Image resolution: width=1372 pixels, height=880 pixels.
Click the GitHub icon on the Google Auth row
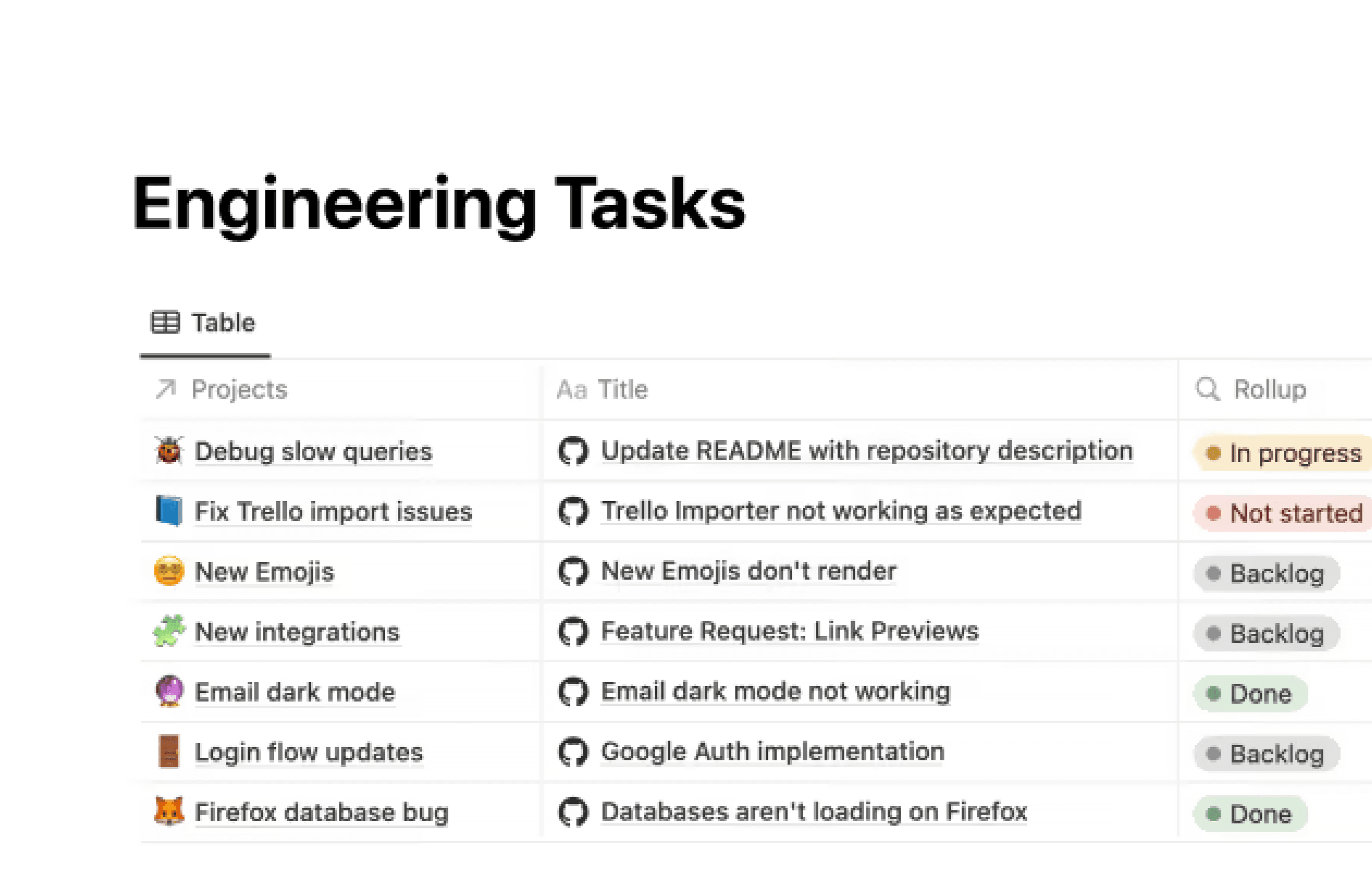tap(574, 752)
